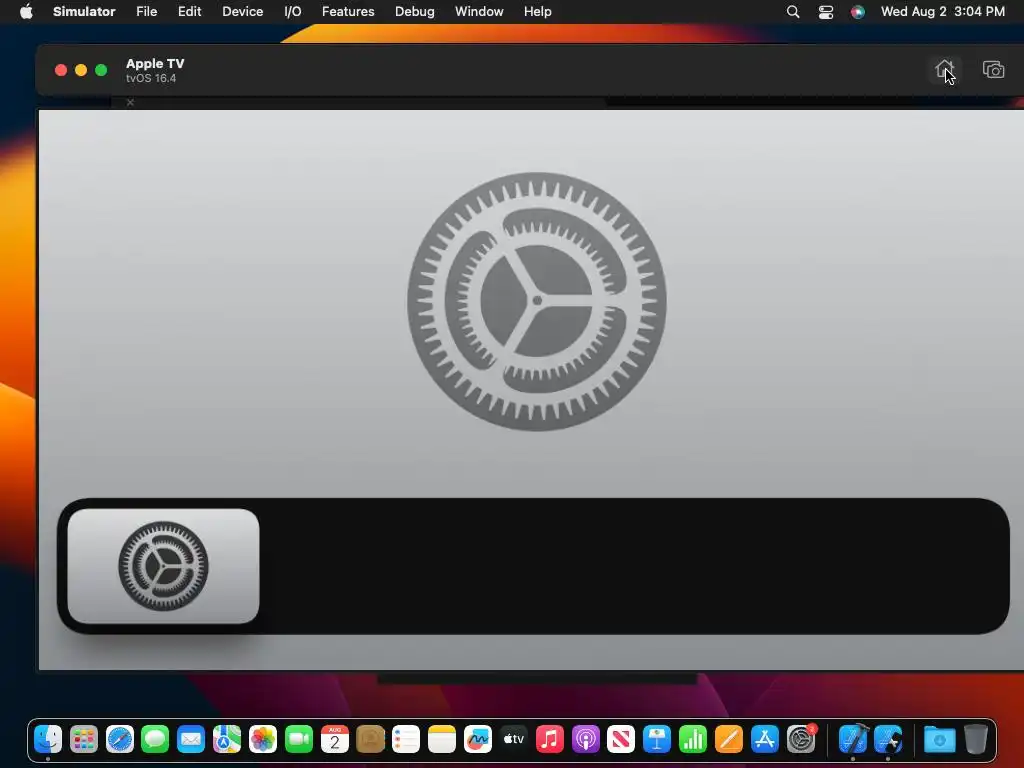Open Freeform from the Dock
1024x768 pixels.
point(477,739)
